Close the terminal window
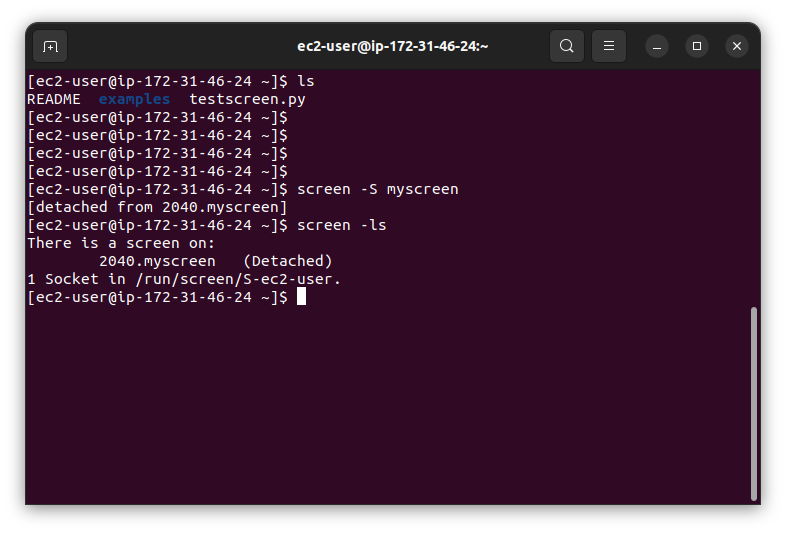 pos(737,46)
